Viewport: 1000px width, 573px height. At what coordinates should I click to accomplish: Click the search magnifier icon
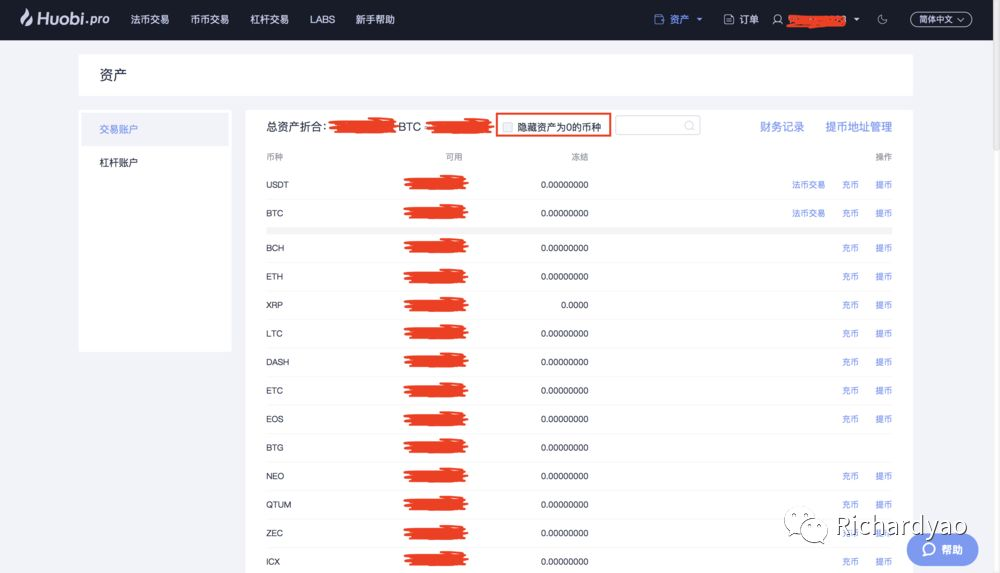tap(689, 126)
